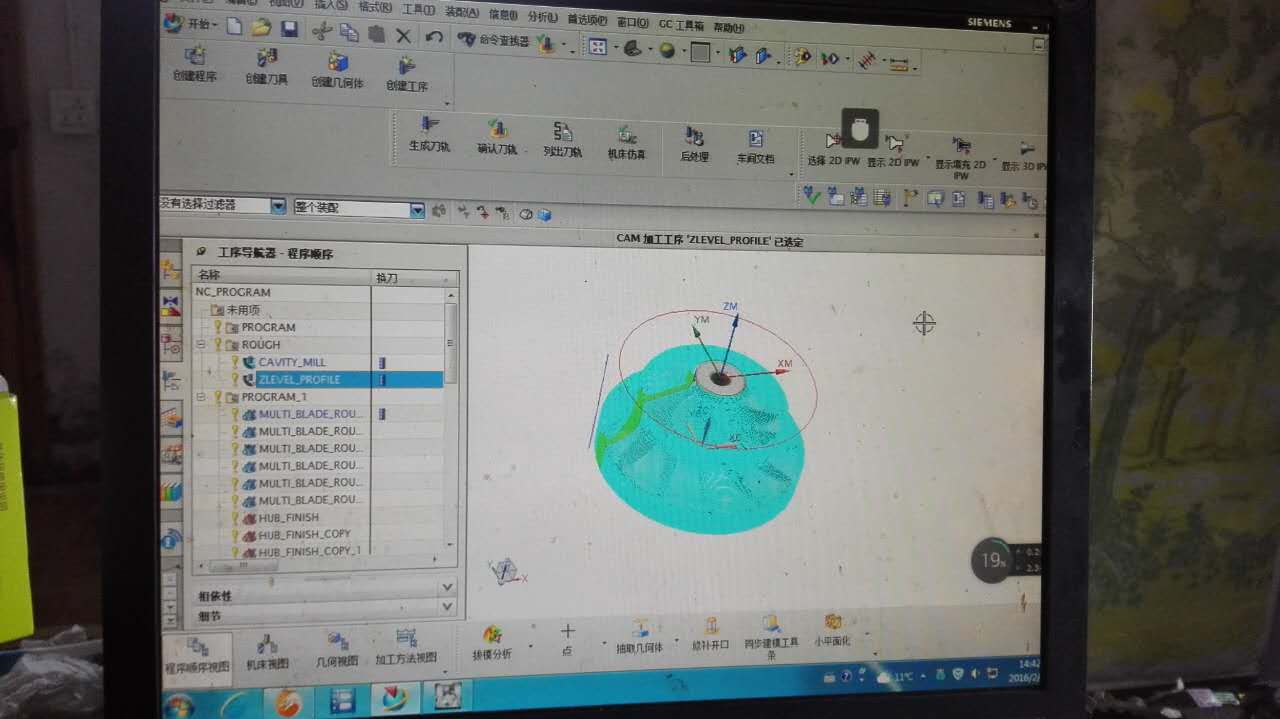Open the 装配(A) menu
Screen dimensions: 1280x719
(x=461, y=11)
